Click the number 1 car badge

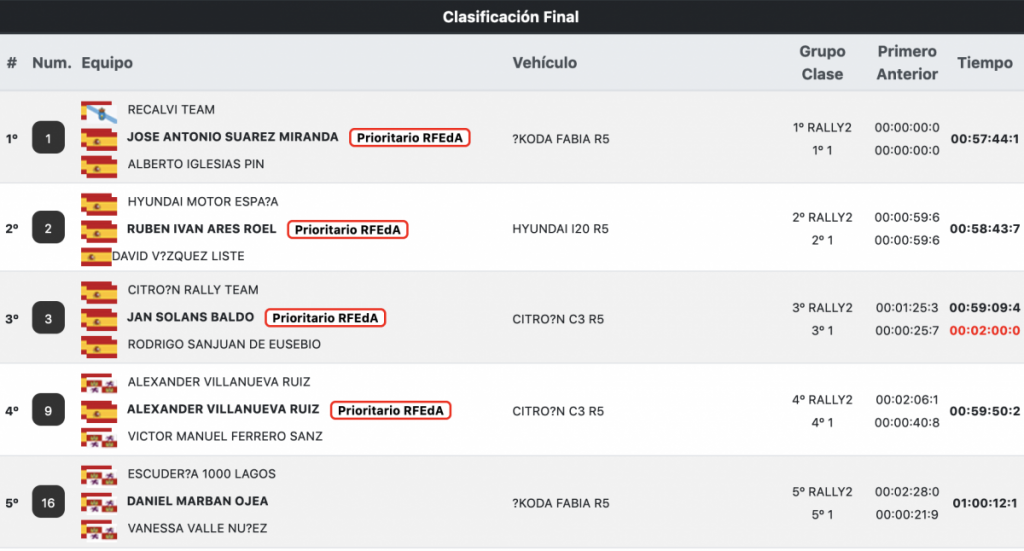point(48,138)
